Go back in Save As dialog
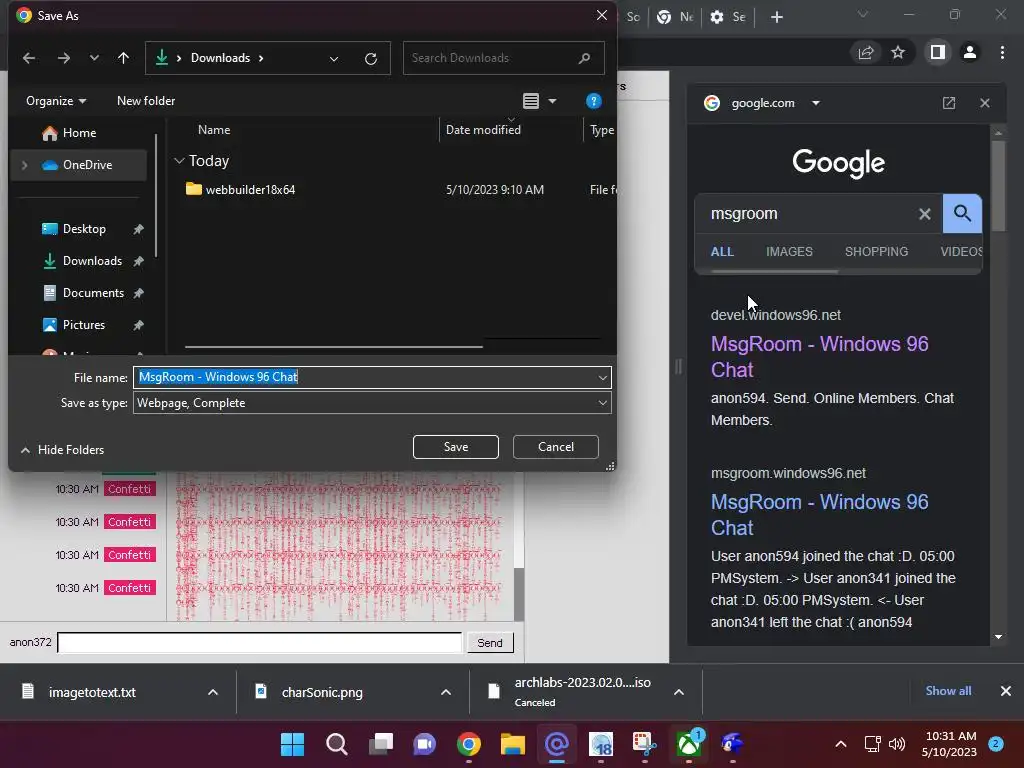Viewport: 1024px width, 768px height. (29, 58)
